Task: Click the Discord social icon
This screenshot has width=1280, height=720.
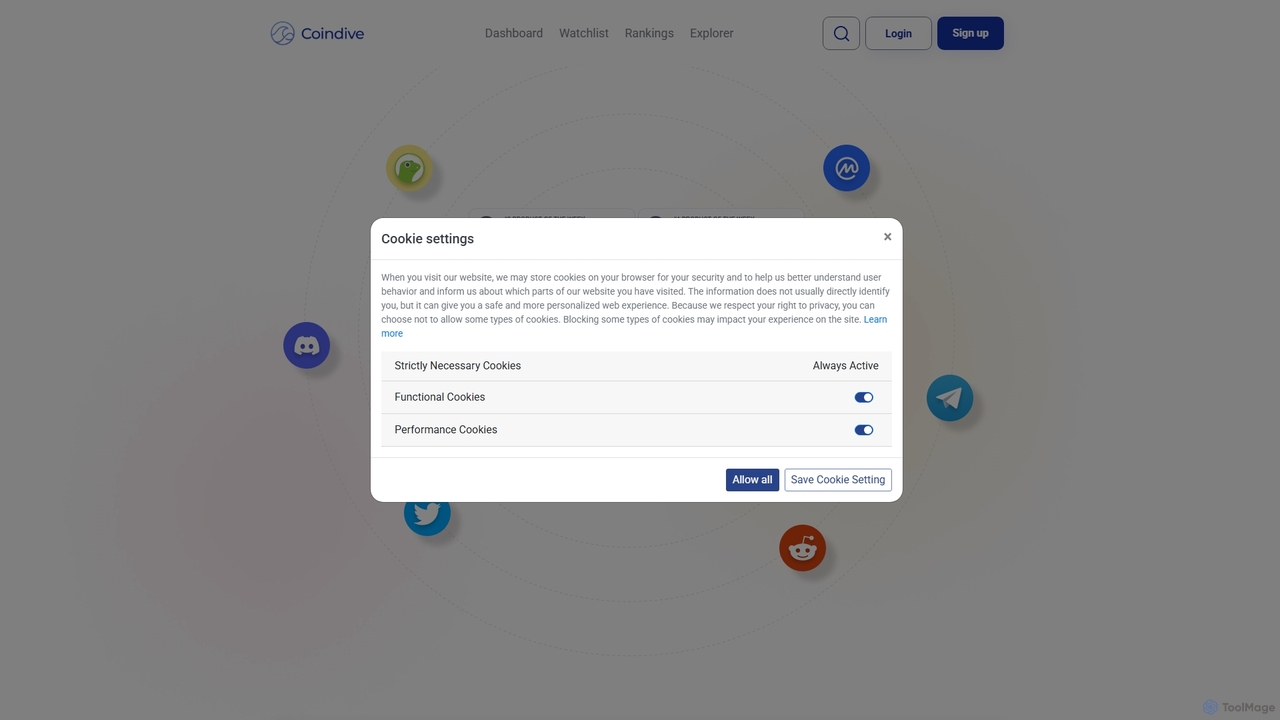Action: point(307,345)
